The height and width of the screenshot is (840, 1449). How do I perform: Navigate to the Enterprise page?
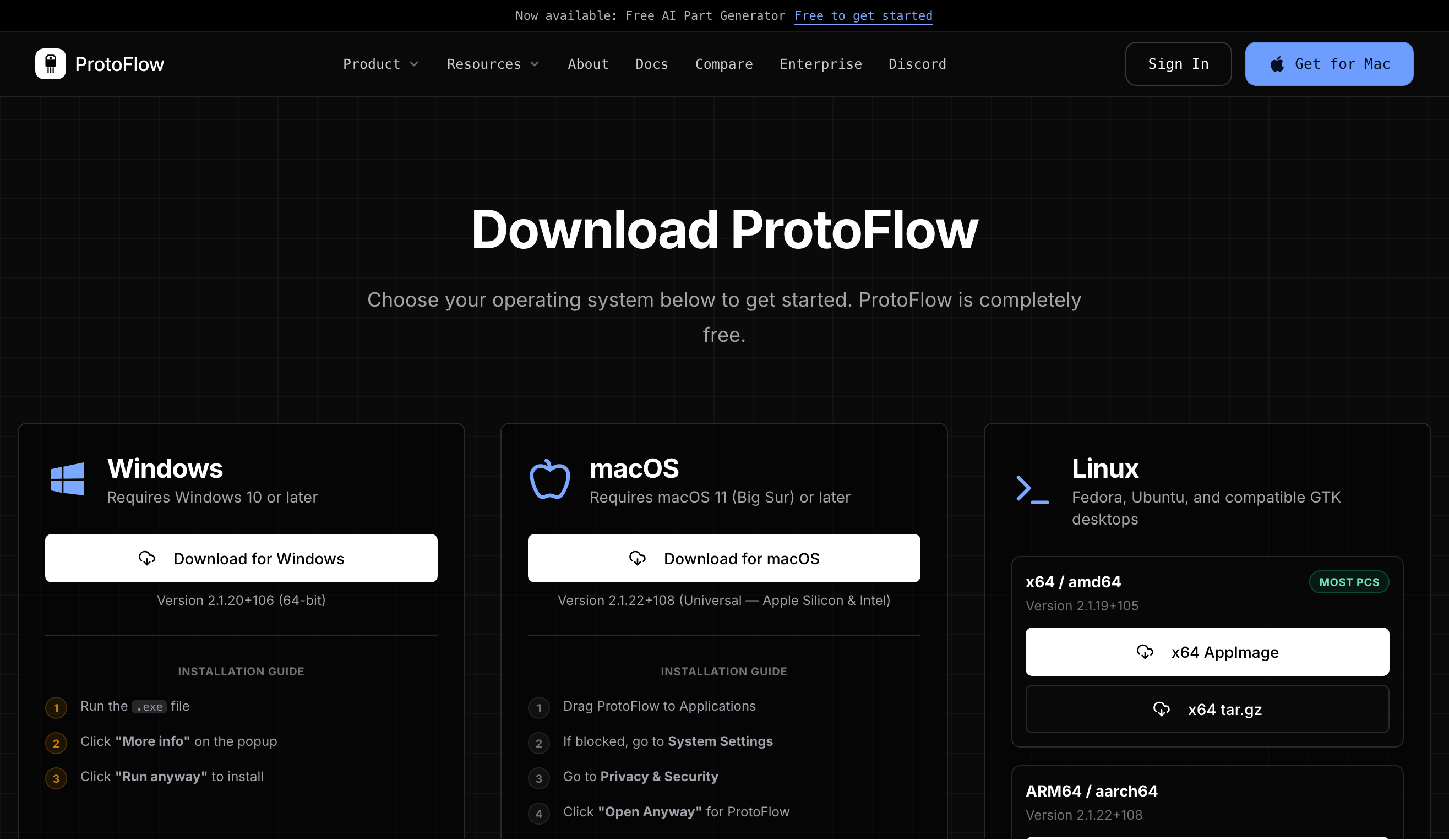820,64
